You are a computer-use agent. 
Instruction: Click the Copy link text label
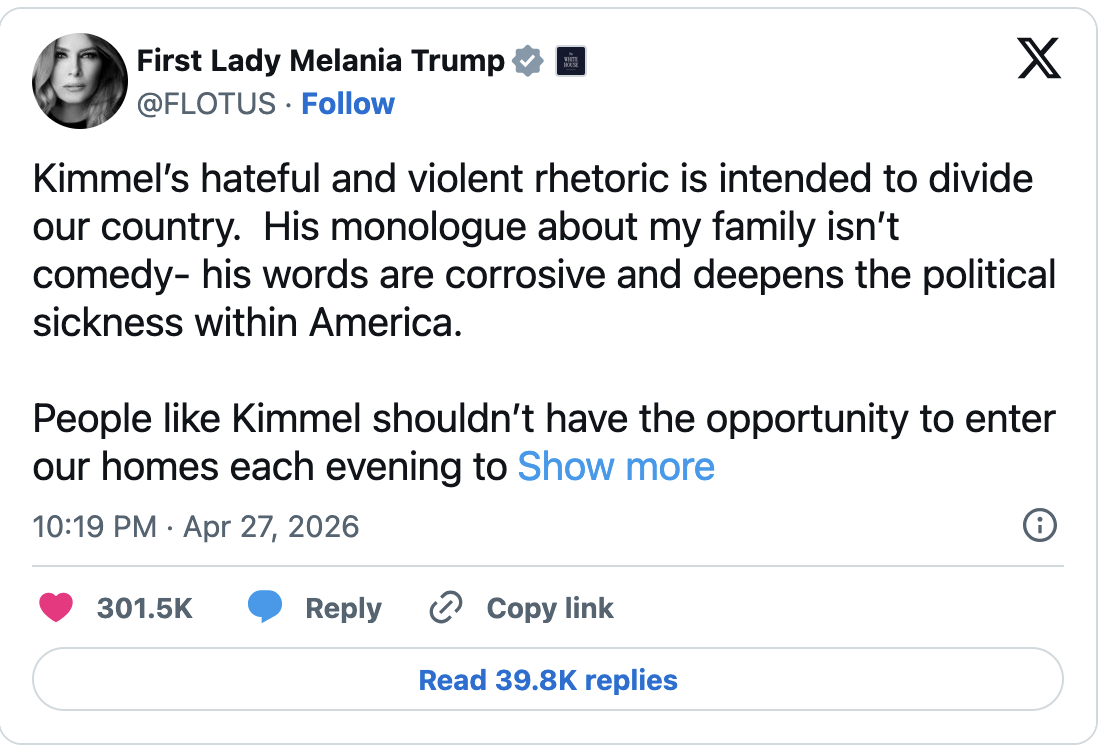tap(550, 608)
